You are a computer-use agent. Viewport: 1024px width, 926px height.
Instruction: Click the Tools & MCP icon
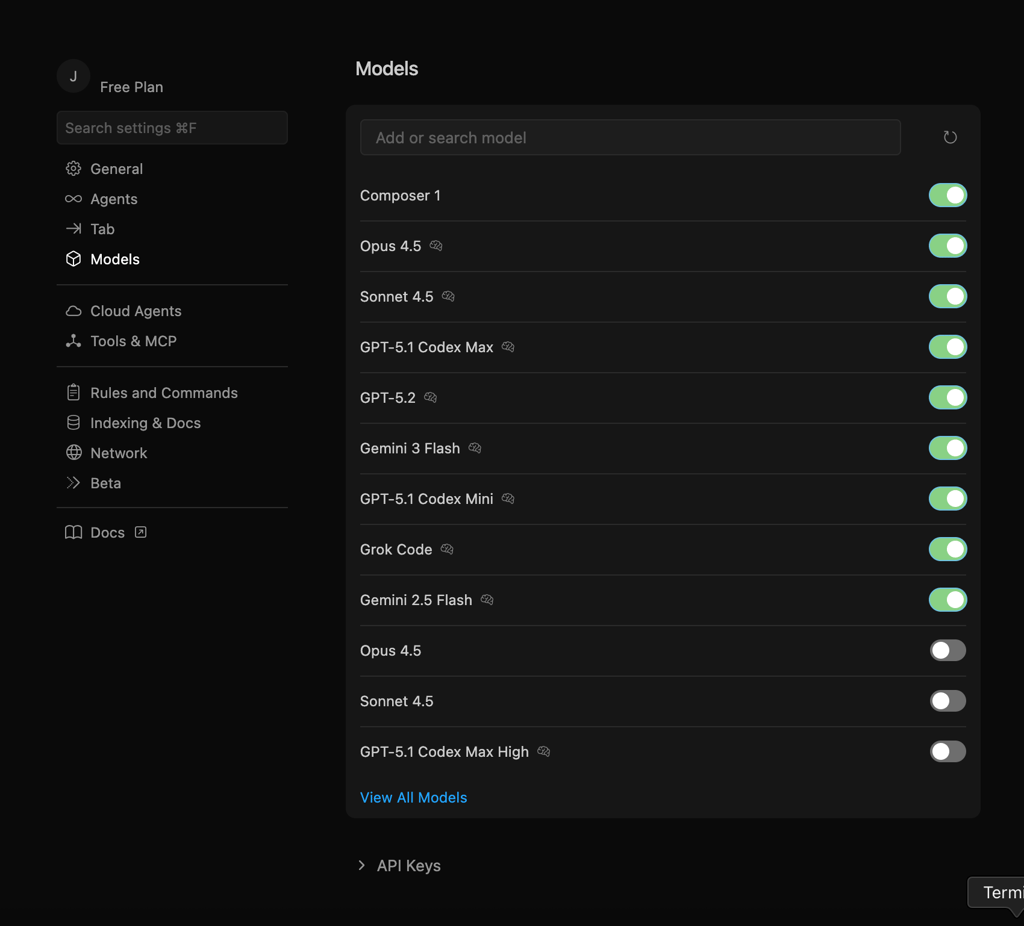pos(73,341)
